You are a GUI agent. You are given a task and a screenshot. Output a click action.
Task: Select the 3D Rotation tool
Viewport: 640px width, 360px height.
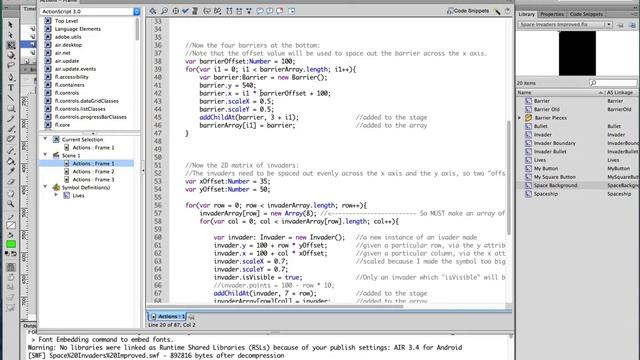coord(11,55)
